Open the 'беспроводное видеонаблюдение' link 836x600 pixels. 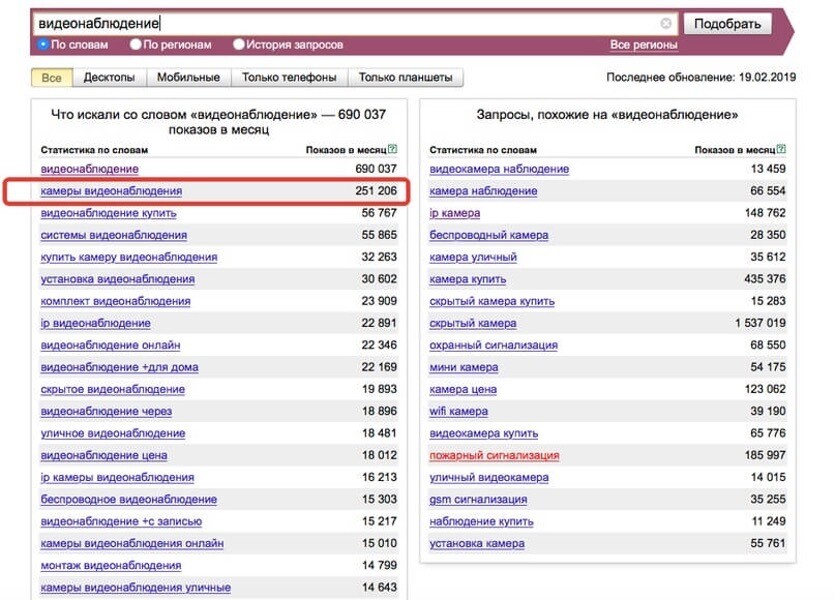129,499
